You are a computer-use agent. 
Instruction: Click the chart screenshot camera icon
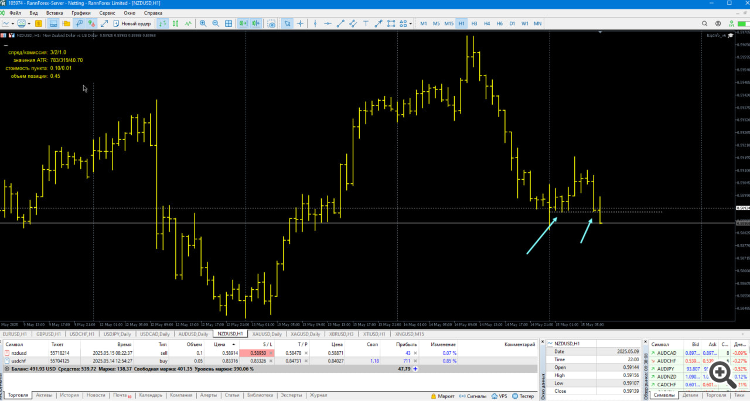point(271,23)
